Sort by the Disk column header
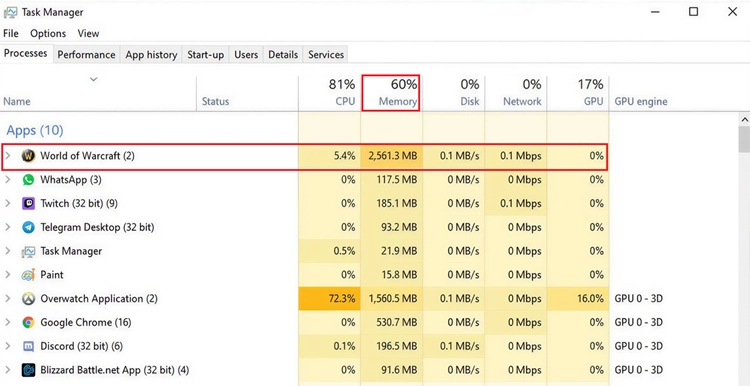Image resolution: width=750 pixels, height=386 pixels. (x=453, y=93)
